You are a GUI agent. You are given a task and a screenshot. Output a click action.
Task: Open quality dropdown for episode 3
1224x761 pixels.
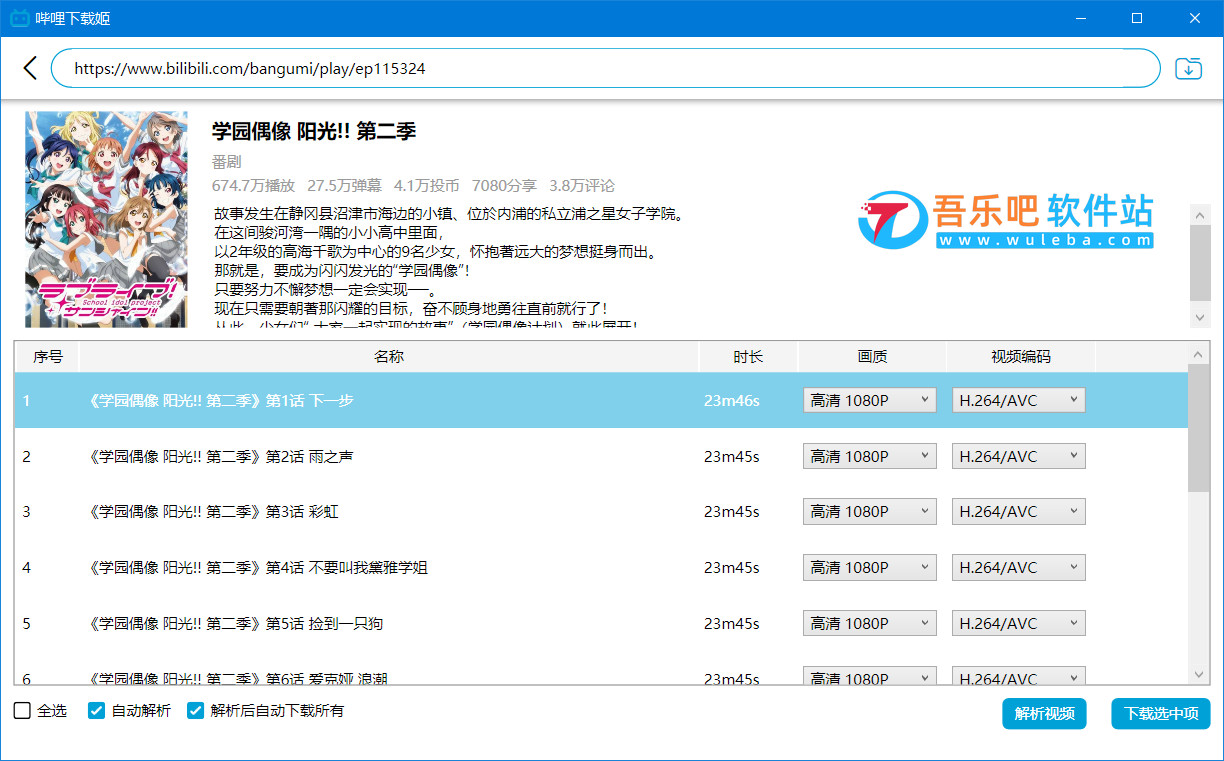coord(870,511)
